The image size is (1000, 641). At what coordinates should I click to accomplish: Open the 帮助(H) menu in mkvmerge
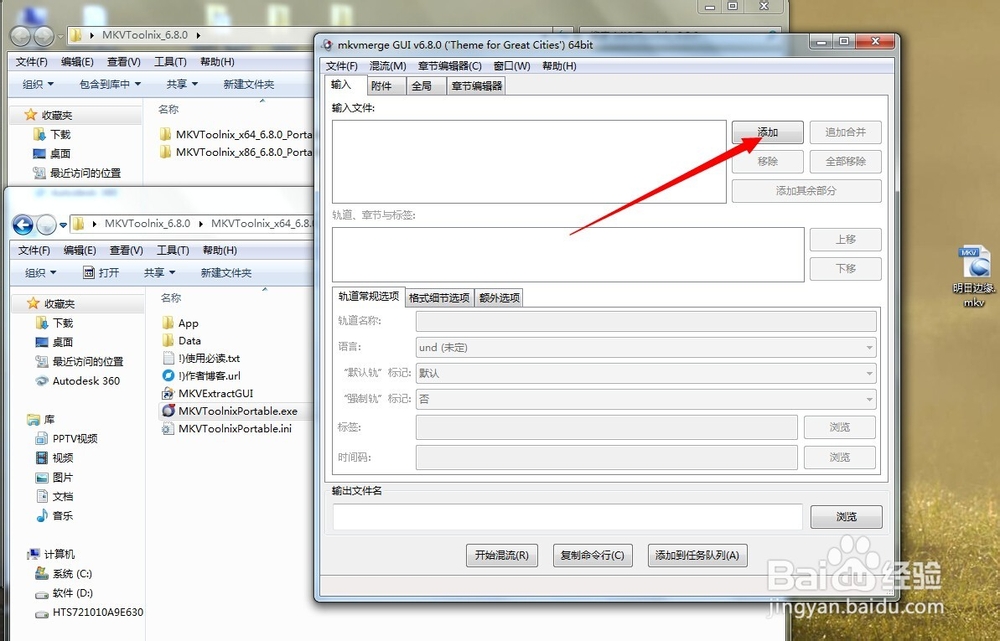559,66
